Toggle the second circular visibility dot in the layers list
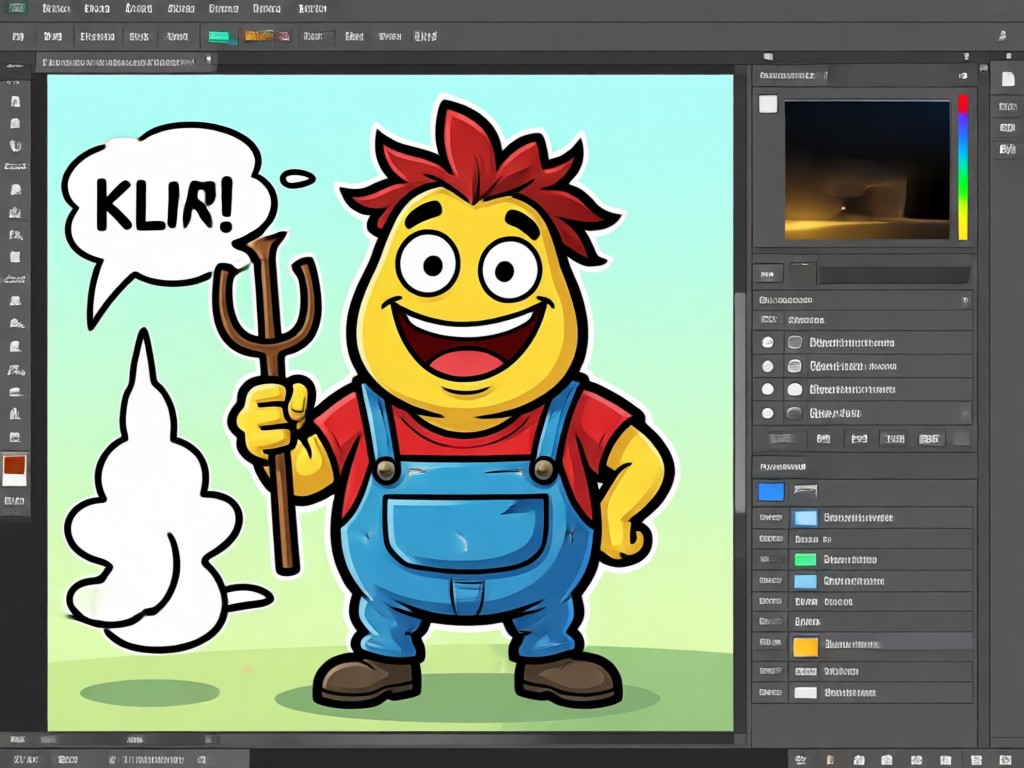Viewport: 1024px width, 768px height. tap(768, 366)
